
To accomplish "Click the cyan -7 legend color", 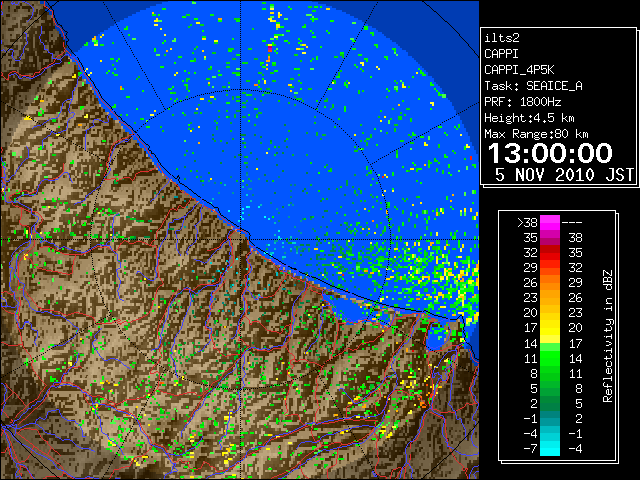I will click(550, 448).
